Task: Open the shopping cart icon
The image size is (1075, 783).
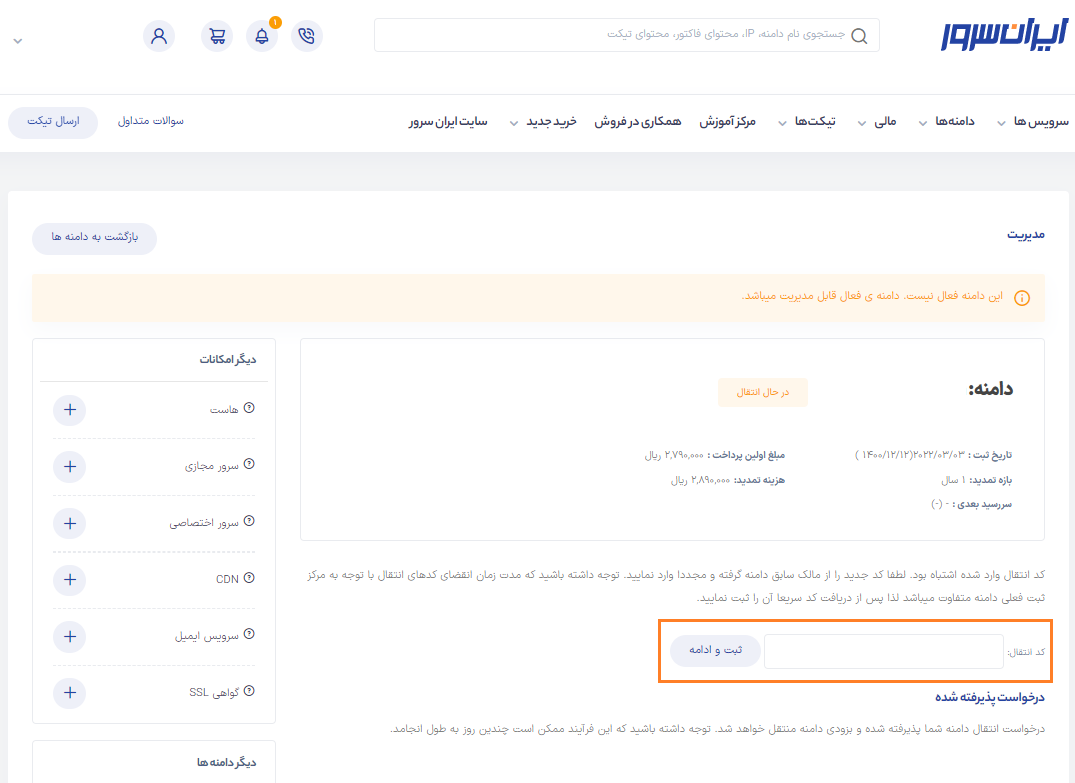Action: click(217, 36)
